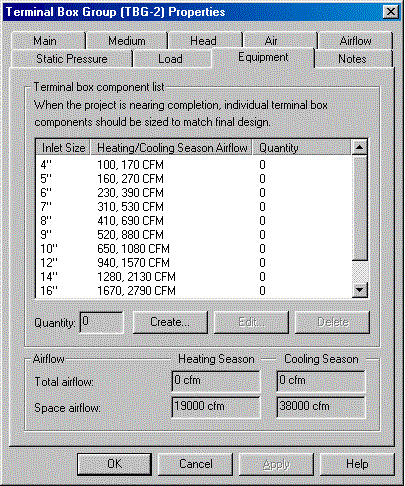Close the dialog with the X button

(390, 12)
